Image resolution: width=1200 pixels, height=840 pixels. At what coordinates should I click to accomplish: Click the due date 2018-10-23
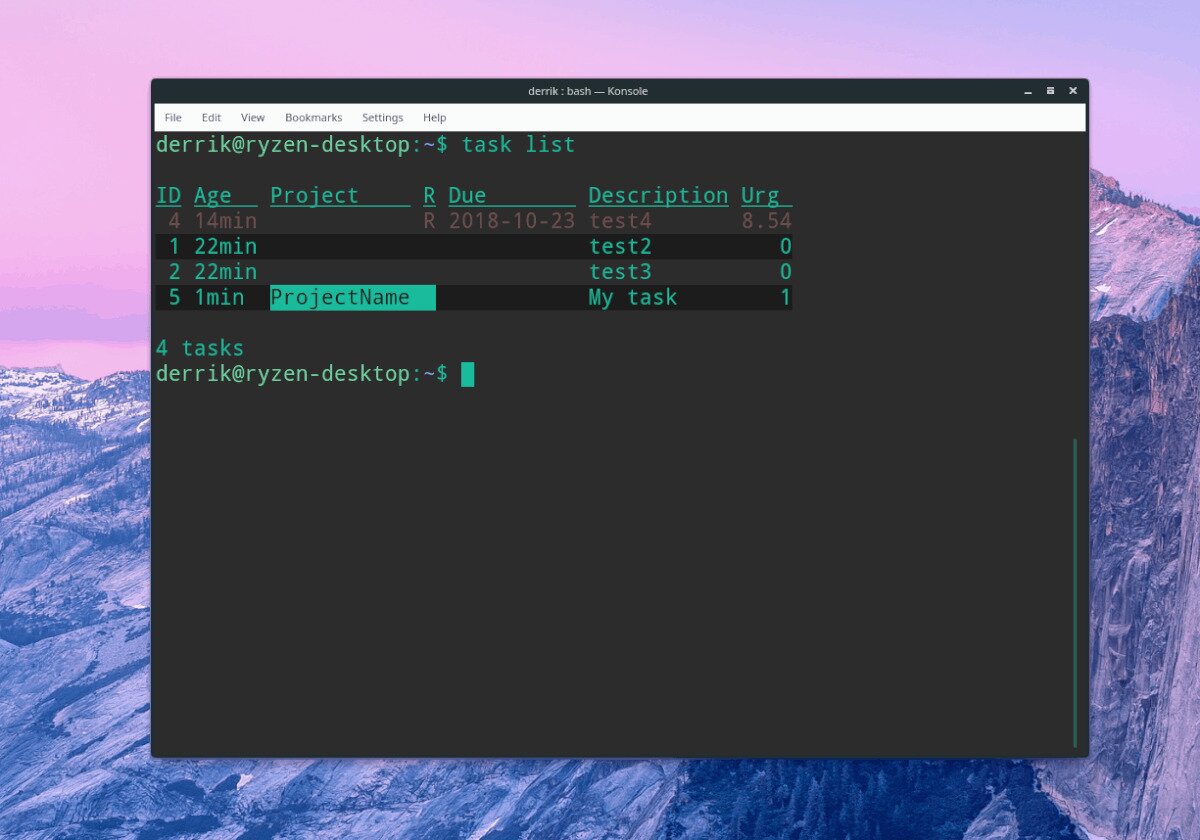point(512,221)
